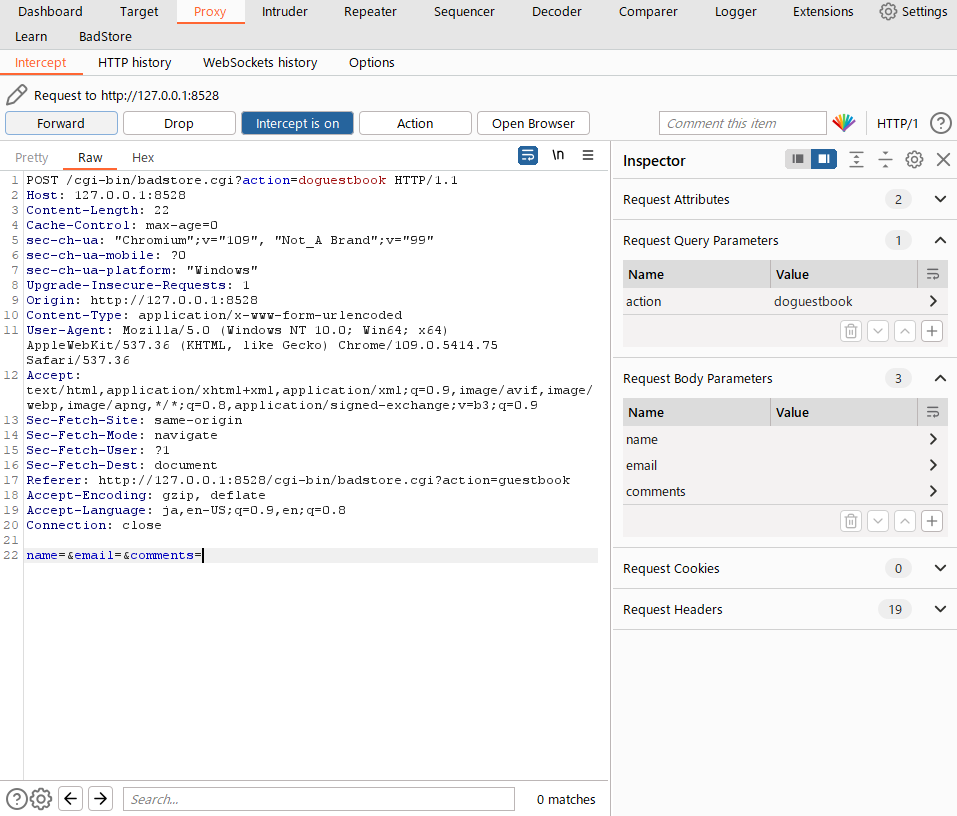Go to next search match arrow

[100, 798]
